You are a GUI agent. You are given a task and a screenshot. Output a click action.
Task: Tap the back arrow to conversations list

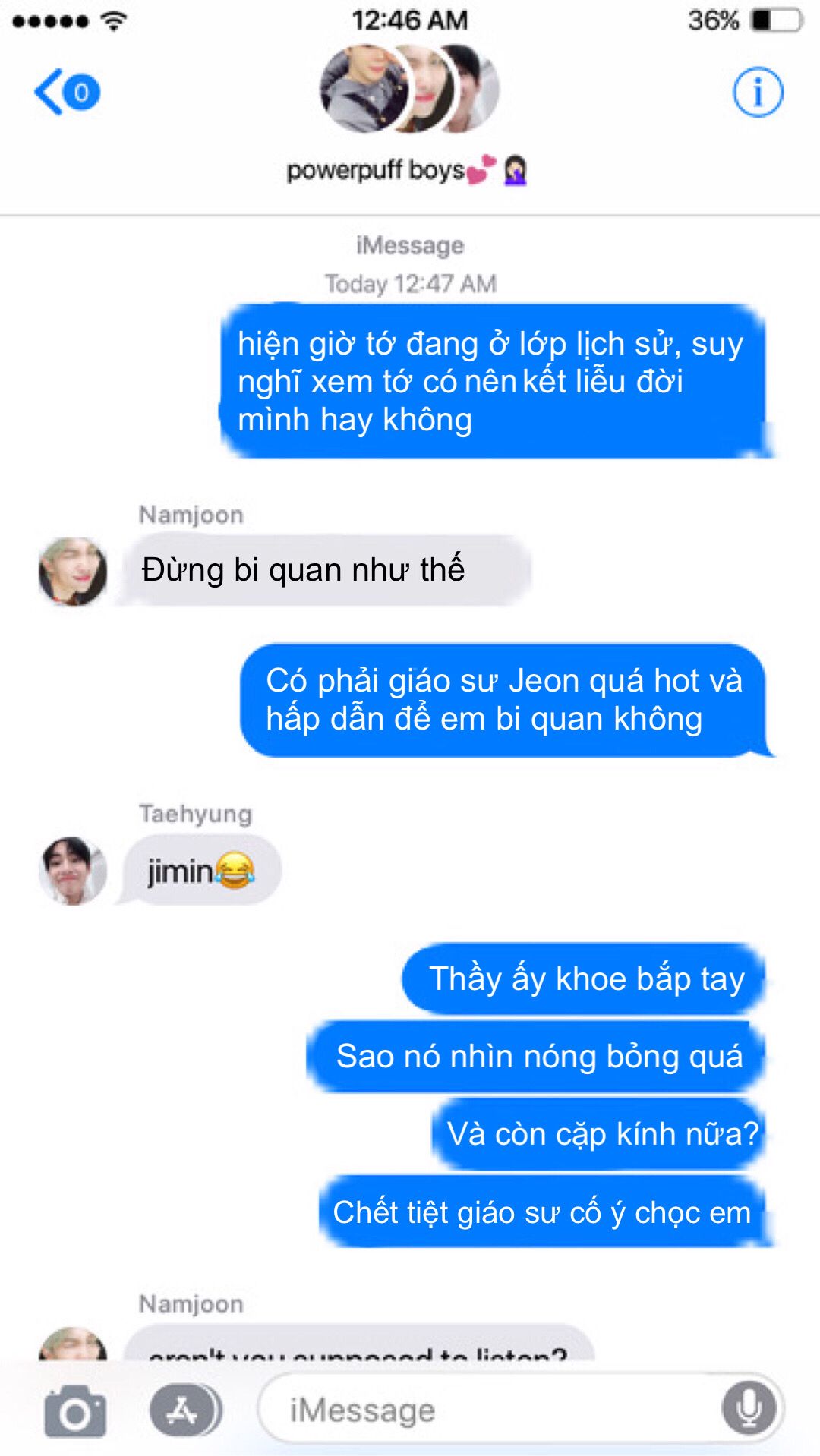(67, 93)
